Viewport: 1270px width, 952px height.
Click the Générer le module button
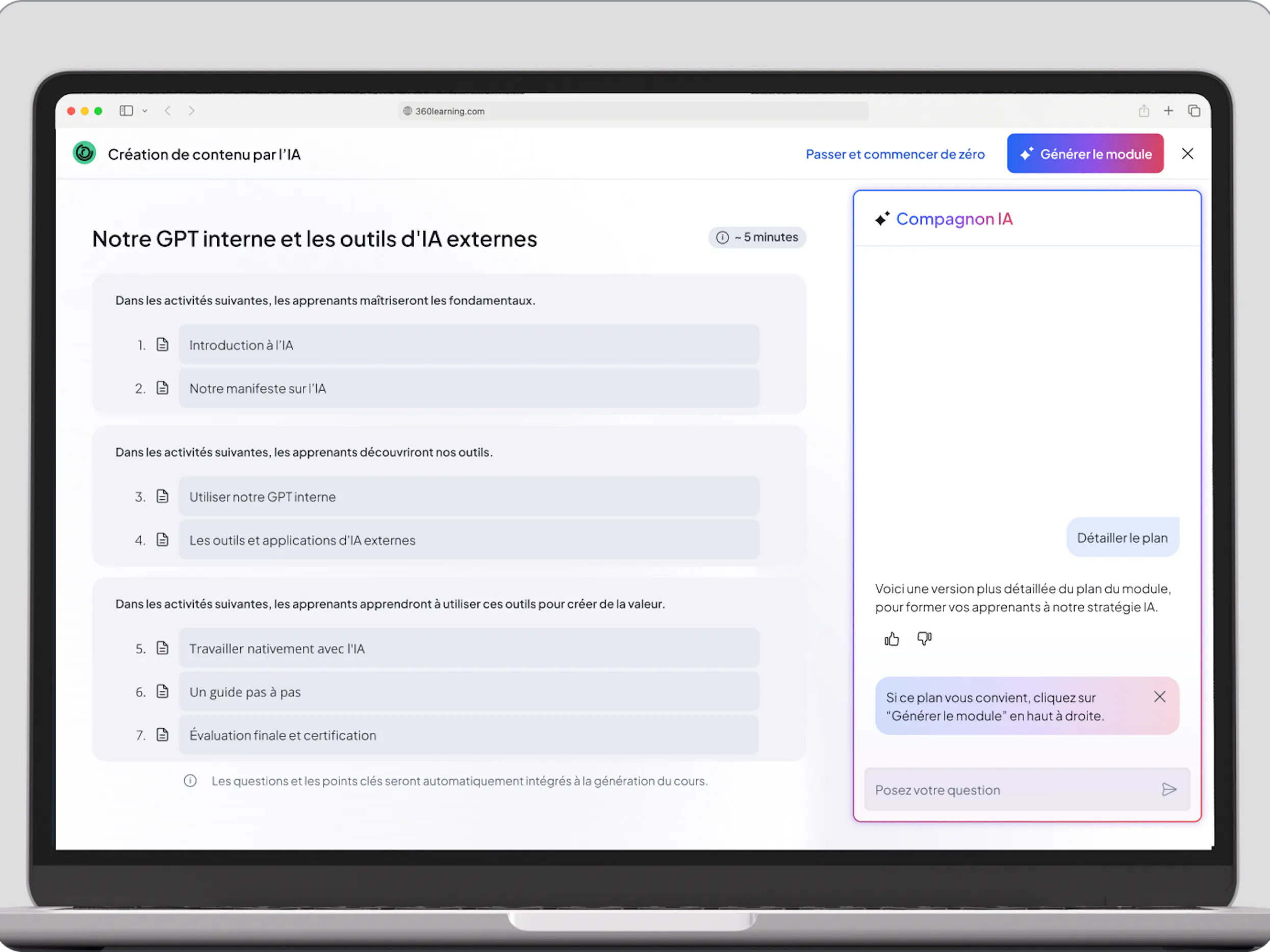coord(1085,154)
